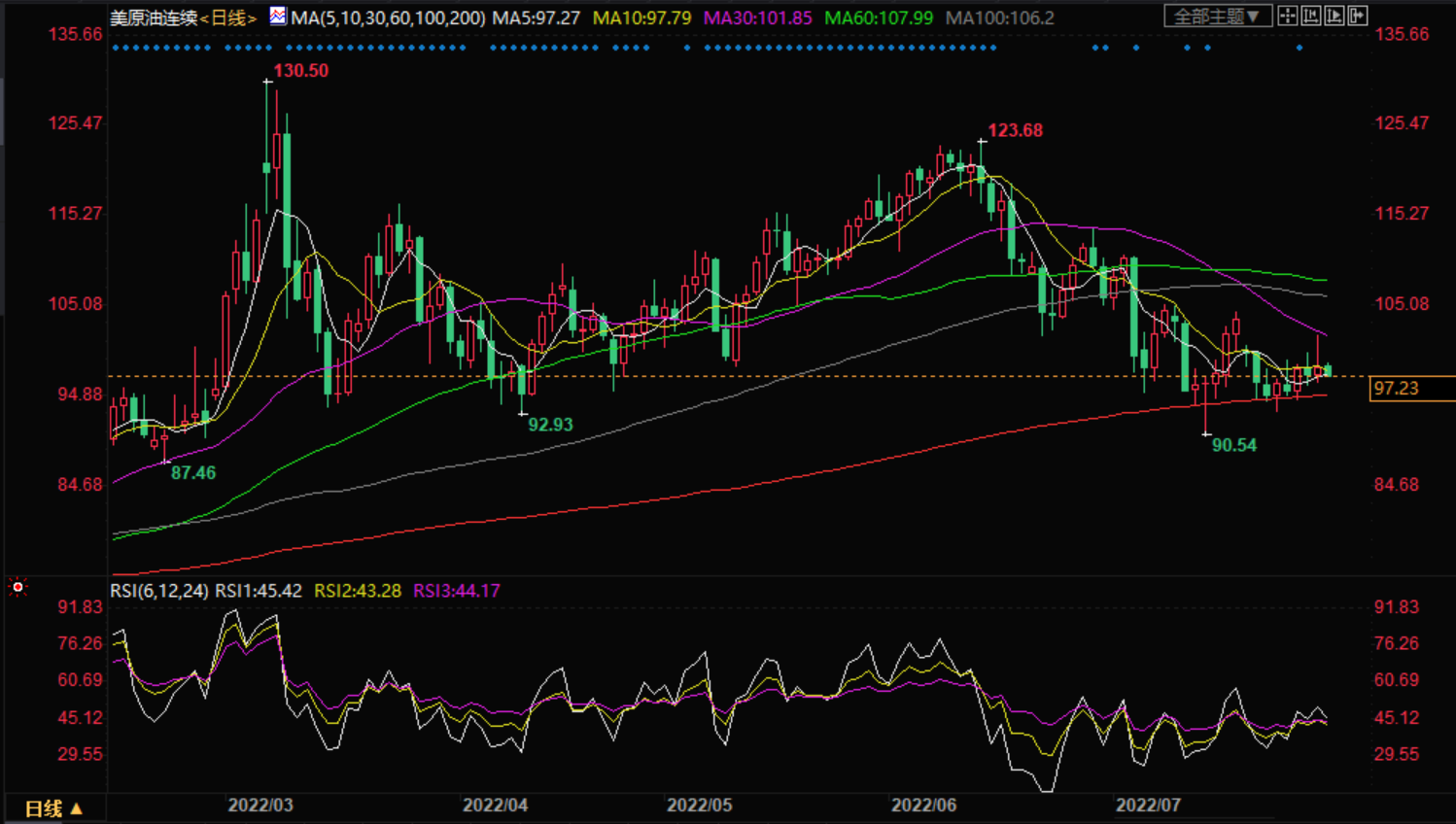Click the chart replay play icon
1456x824 pixels.
[1335, 16]
